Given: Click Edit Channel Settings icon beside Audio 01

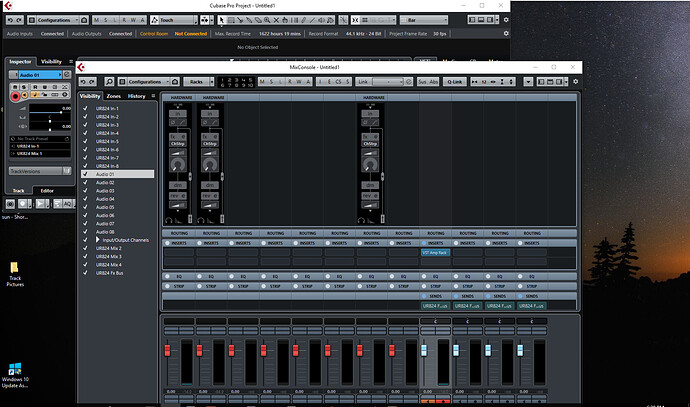Looking at the screenshot, I should coord(67,75).
